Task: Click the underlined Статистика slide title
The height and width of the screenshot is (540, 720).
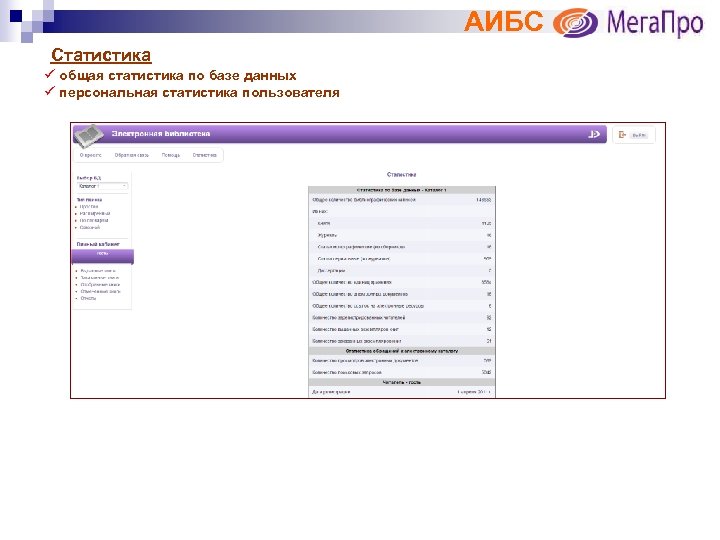Action: (x=101, y=55)
